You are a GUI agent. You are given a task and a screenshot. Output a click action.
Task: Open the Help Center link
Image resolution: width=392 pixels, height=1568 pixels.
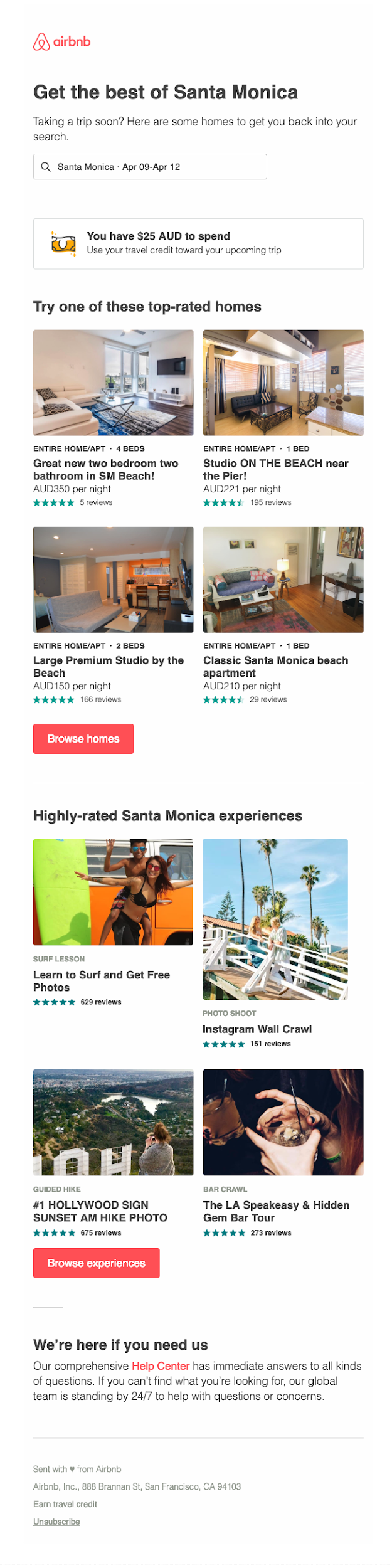[x=161, y=1366]
